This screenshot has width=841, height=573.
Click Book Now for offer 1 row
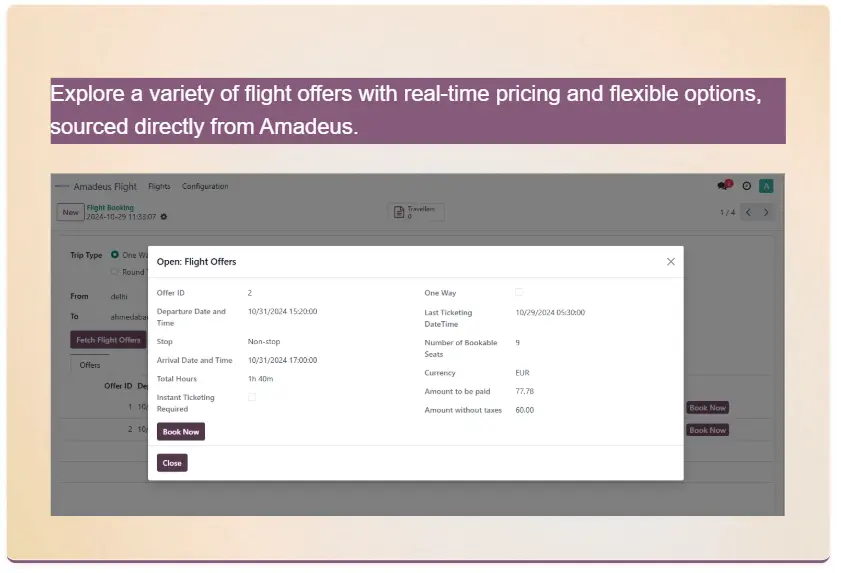(x=707, y=408)
